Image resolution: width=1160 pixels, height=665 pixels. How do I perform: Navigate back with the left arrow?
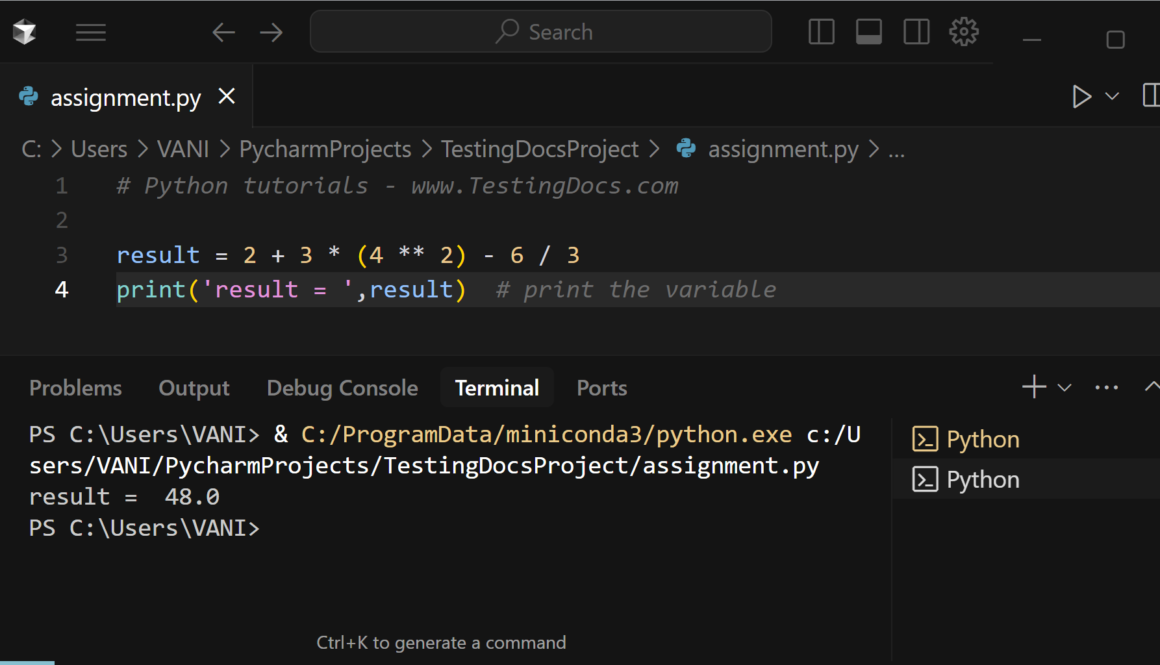tap(223, 33)
